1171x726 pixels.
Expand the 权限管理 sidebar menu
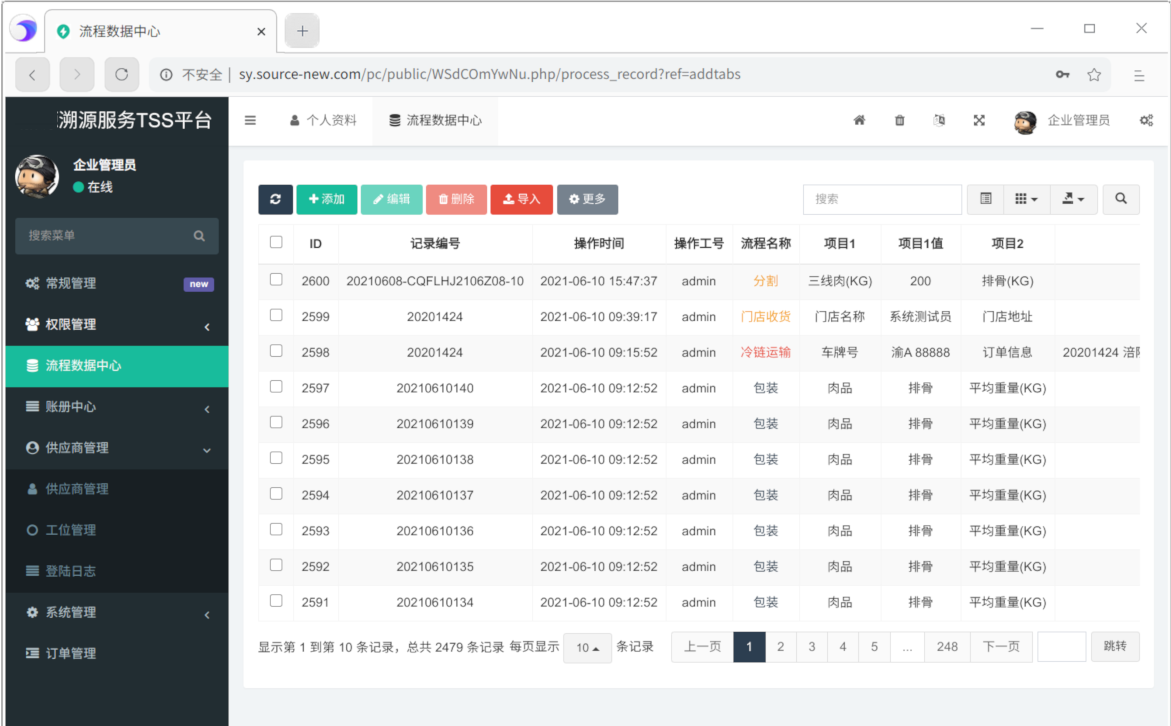(x=117, y=325)
